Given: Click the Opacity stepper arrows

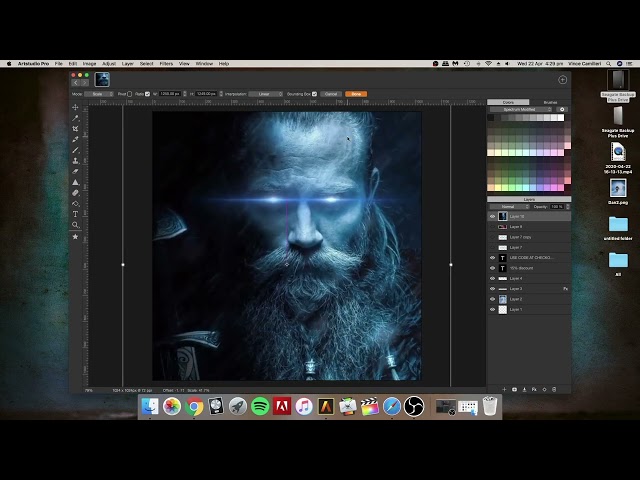Looking at the screenshot, I should [568, 207].
